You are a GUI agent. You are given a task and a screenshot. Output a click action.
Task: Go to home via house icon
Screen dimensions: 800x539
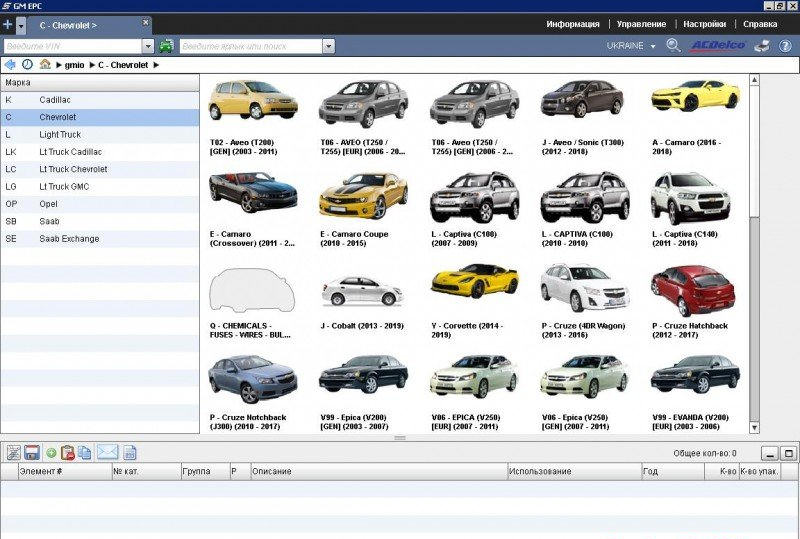(x=45, y=64)
